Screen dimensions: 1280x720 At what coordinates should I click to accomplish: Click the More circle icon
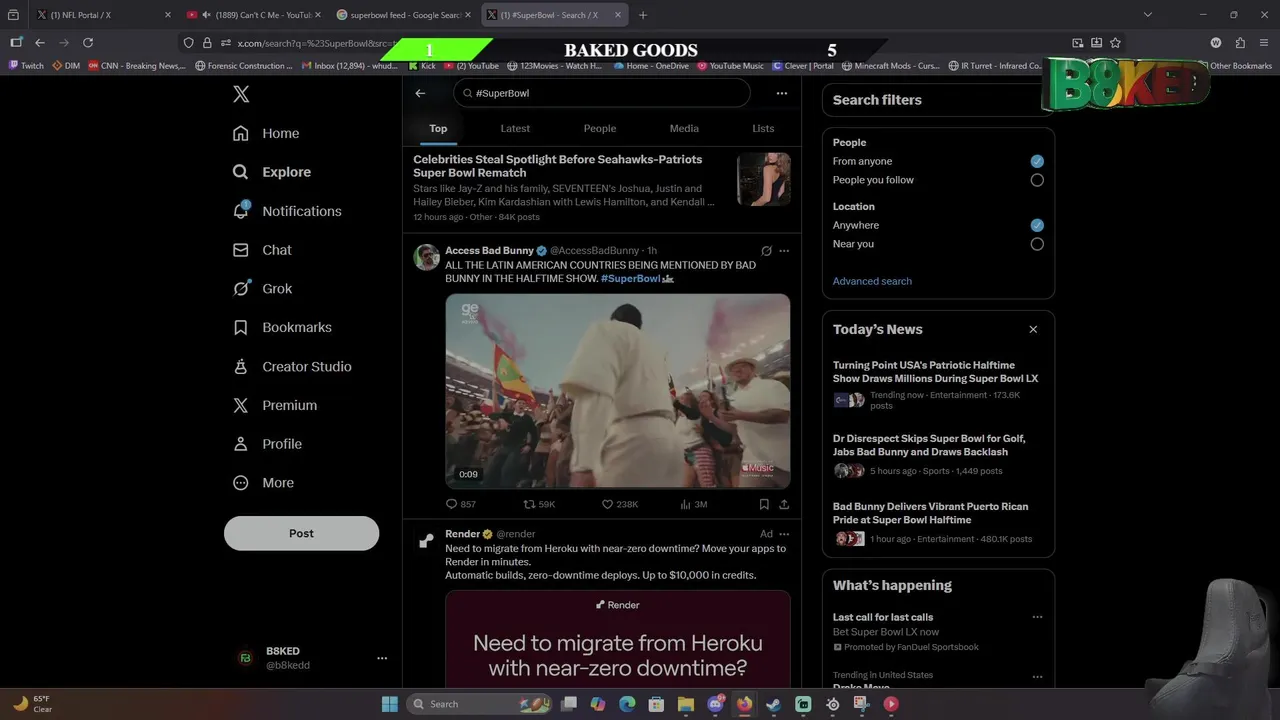point(240,483)
